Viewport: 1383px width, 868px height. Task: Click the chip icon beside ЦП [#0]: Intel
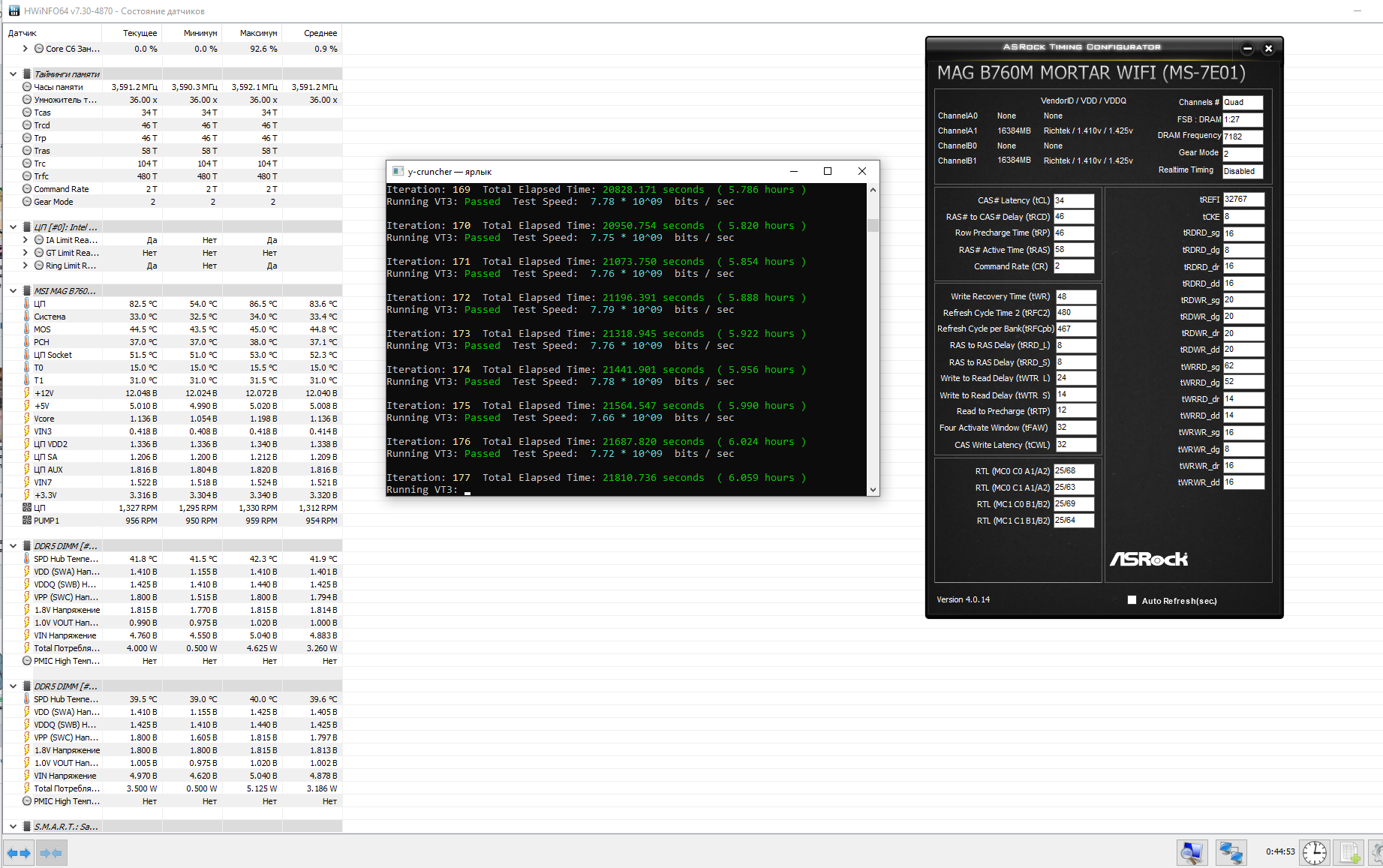pos(27,227)
